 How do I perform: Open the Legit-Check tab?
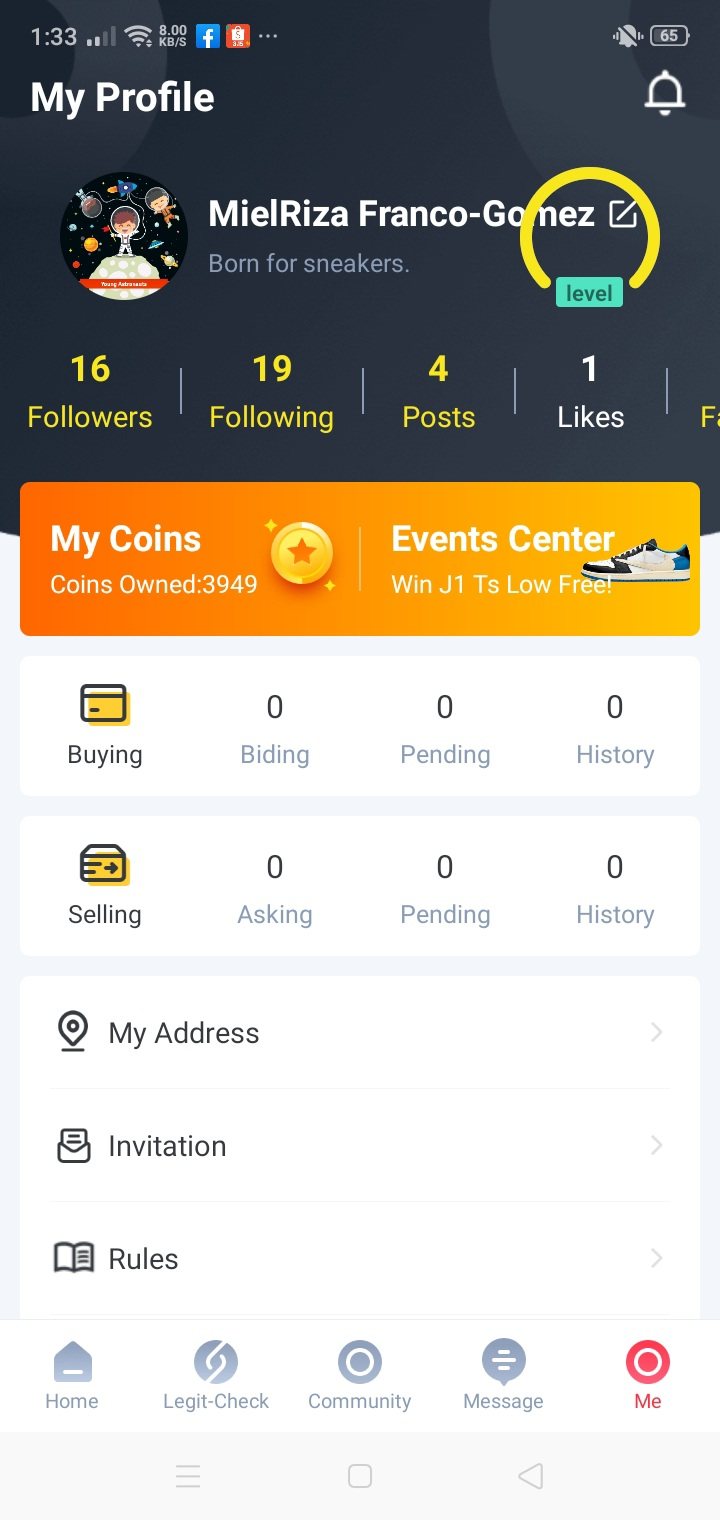click(x=216, y=1375)
